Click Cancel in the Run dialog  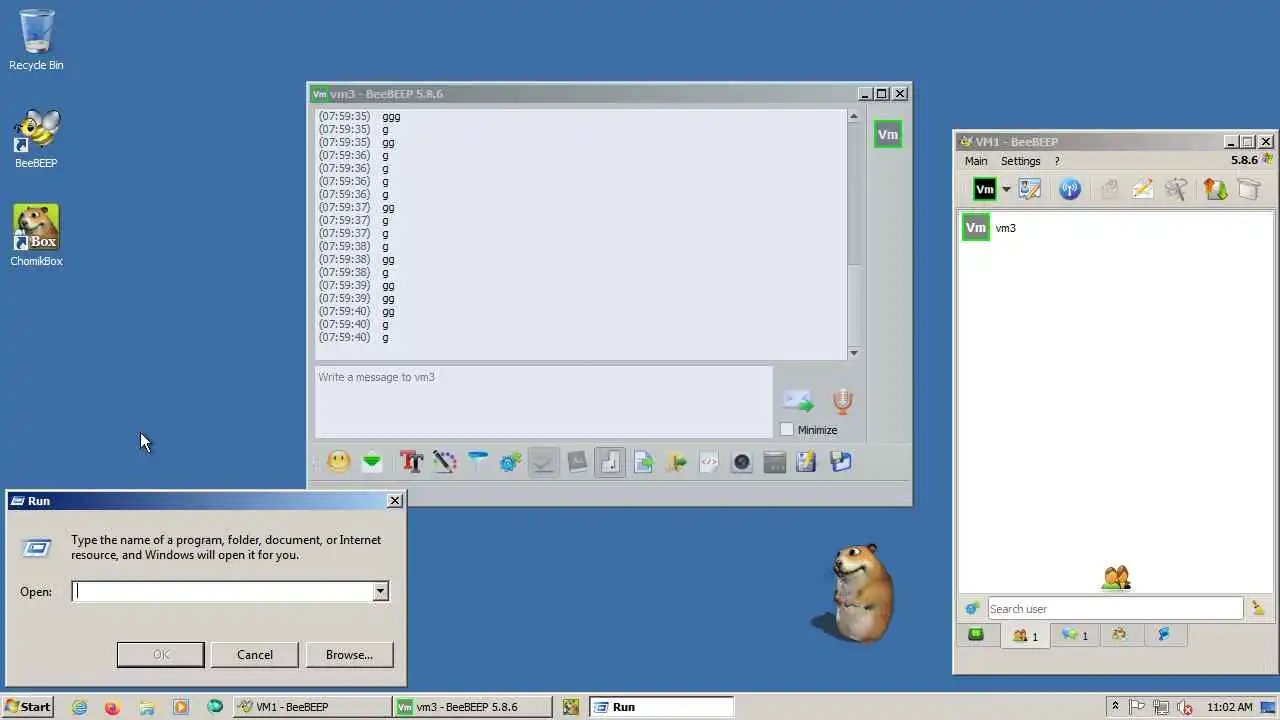(255, 655)
